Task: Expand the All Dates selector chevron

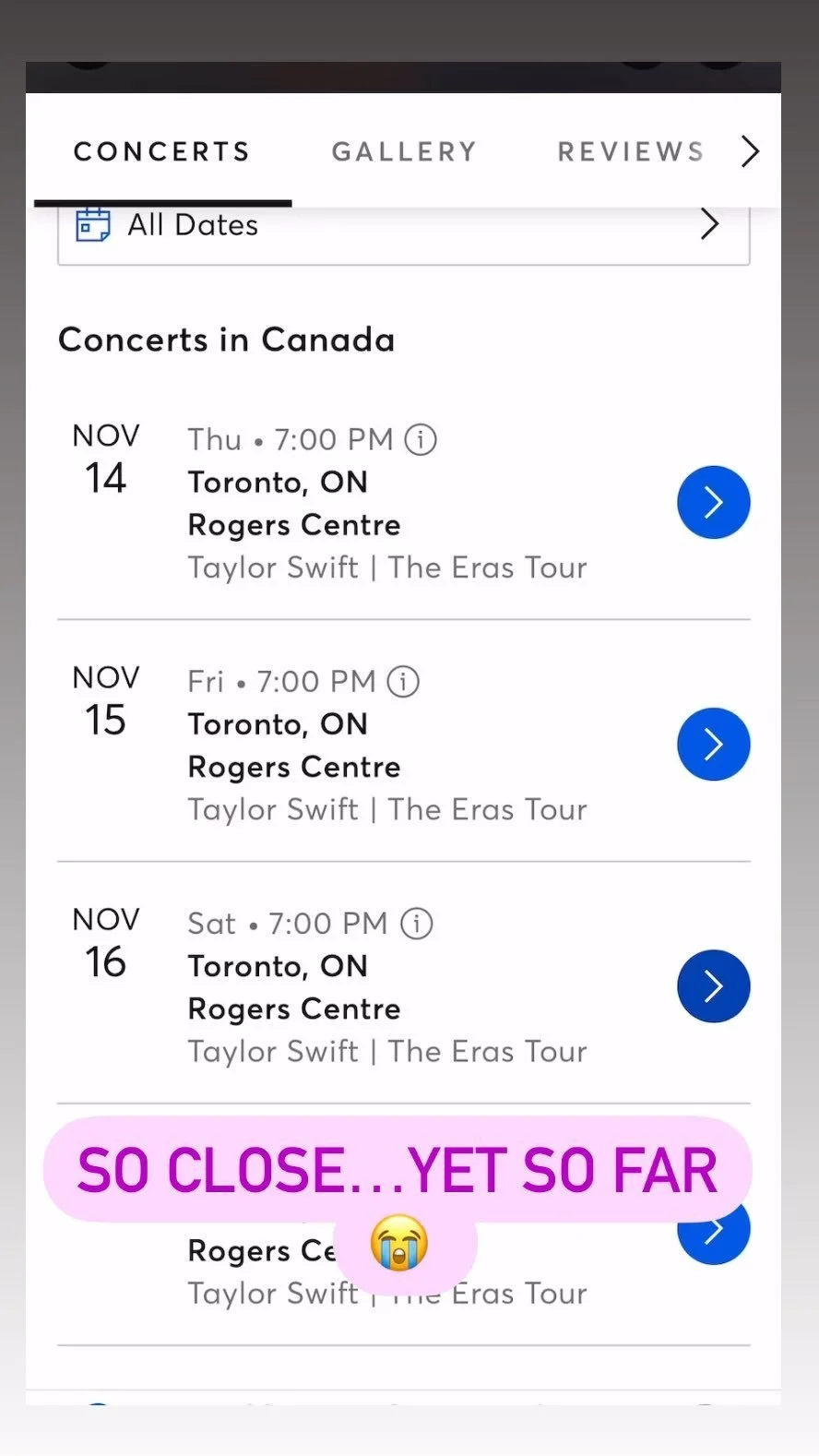Action: (708, 224)
